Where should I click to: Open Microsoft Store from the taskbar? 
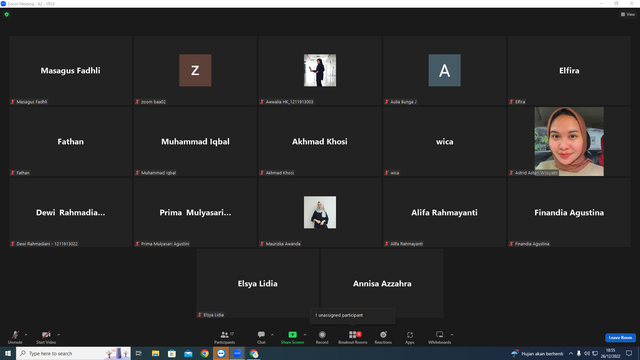172,353
